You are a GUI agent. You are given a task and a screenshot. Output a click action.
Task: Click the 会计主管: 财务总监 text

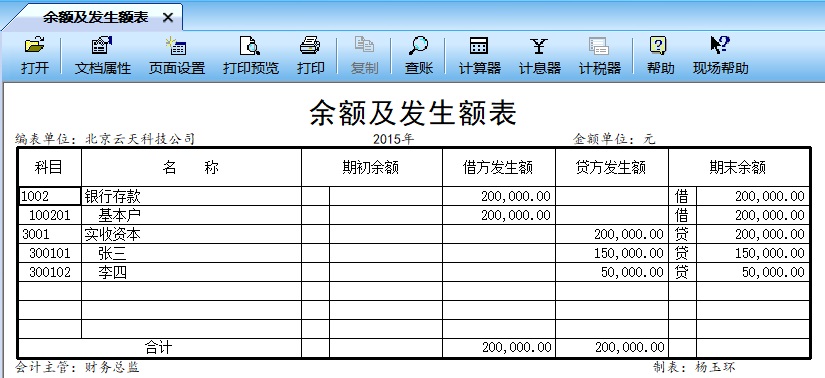[77, 367]
